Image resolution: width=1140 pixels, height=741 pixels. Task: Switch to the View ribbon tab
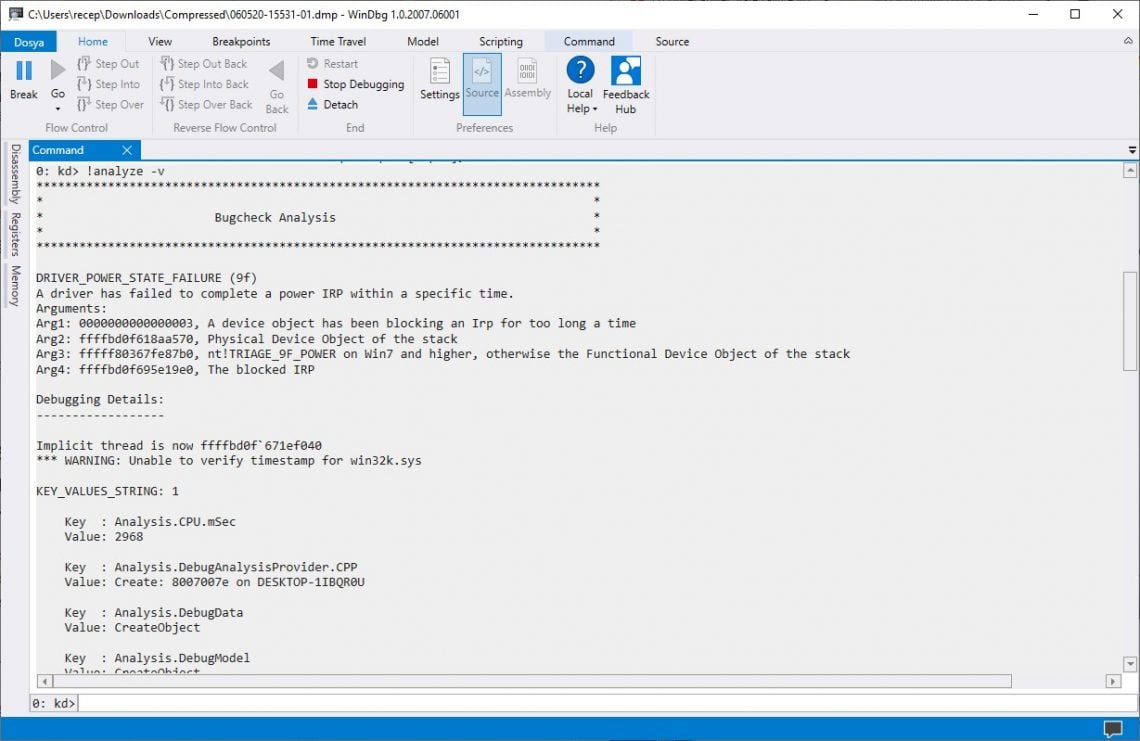tap(160, 41)
